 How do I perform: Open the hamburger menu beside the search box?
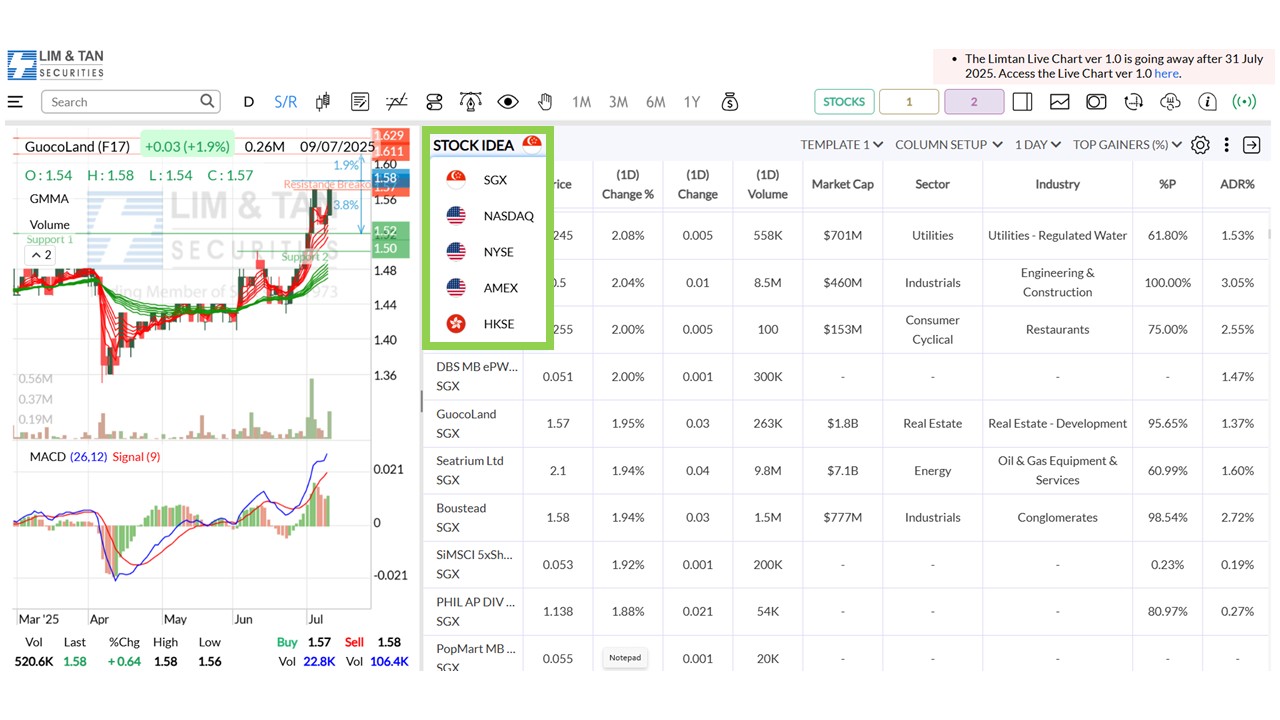pos(15,102)
